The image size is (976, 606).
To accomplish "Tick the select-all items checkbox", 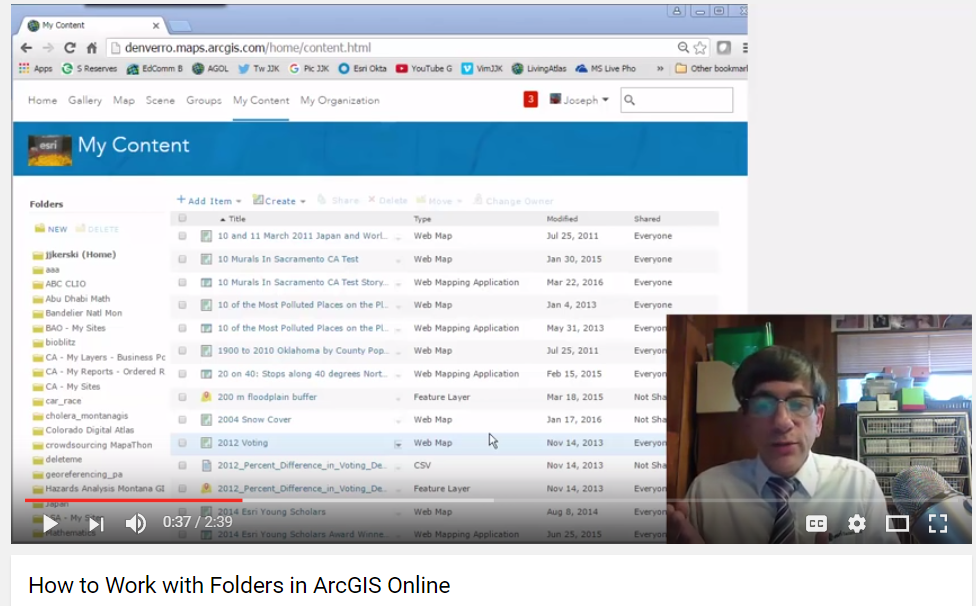I will tap(182, 218).
